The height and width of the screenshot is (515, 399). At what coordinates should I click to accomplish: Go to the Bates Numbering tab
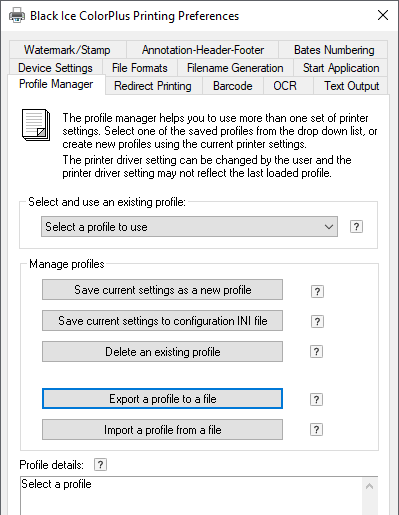tap(334, 50)
